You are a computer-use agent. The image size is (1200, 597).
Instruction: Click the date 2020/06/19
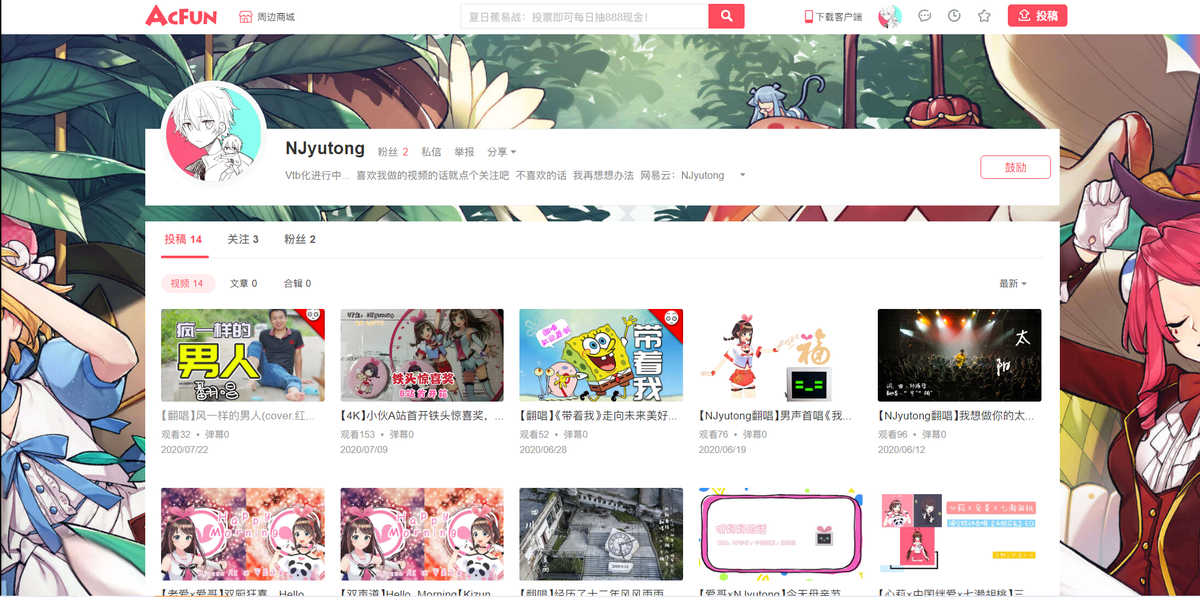pos(722,450)
